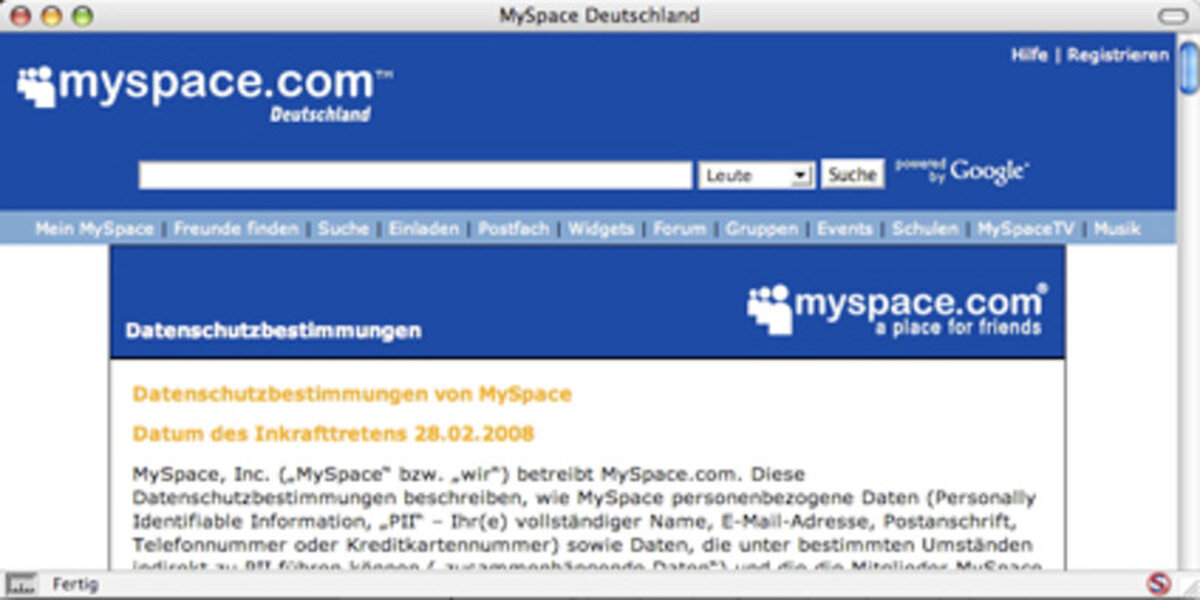Click the toolbar toggle pill in the title bar

point(1174,16)
